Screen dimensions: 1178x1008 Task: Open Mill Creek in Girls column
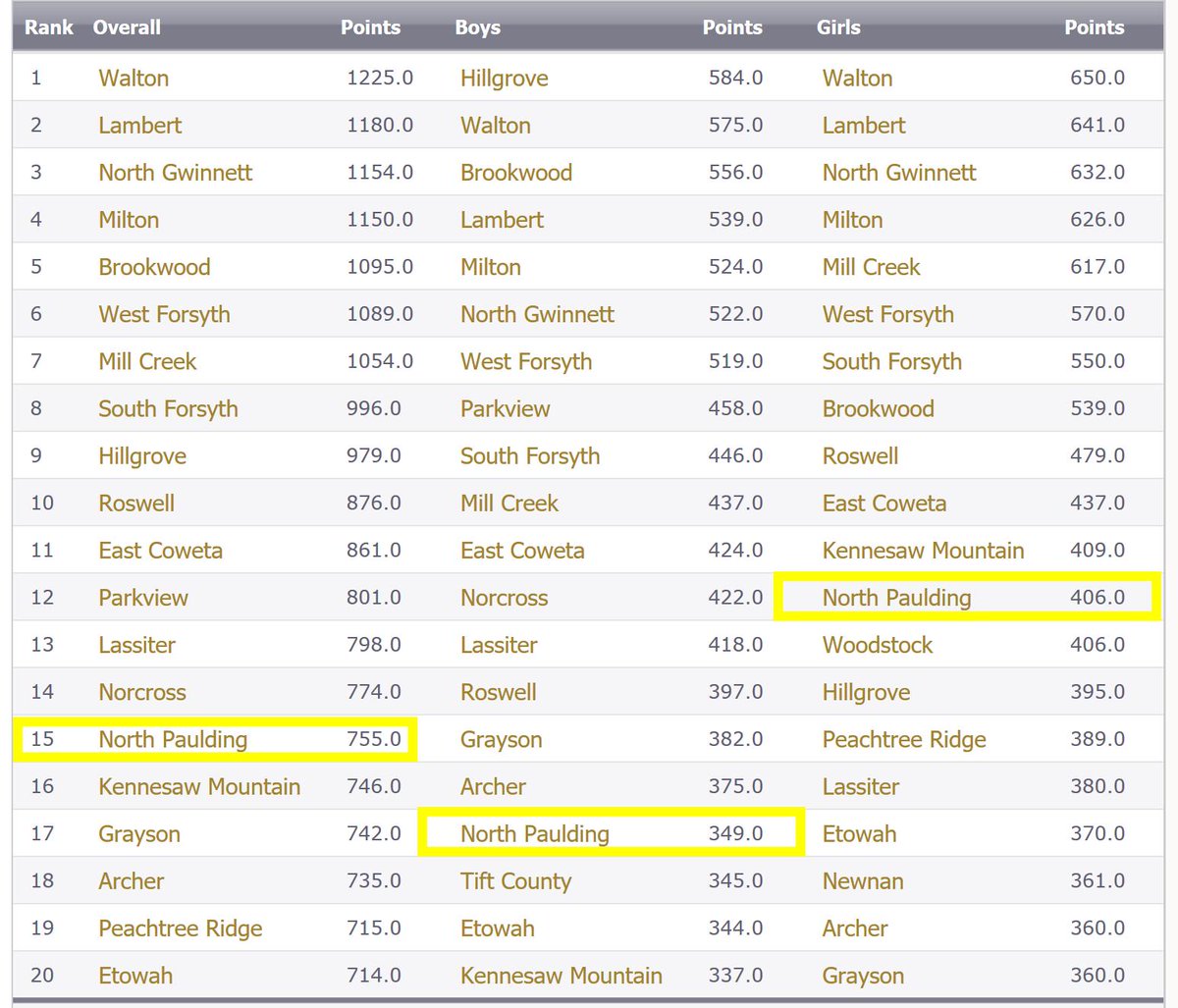point(872,267)
